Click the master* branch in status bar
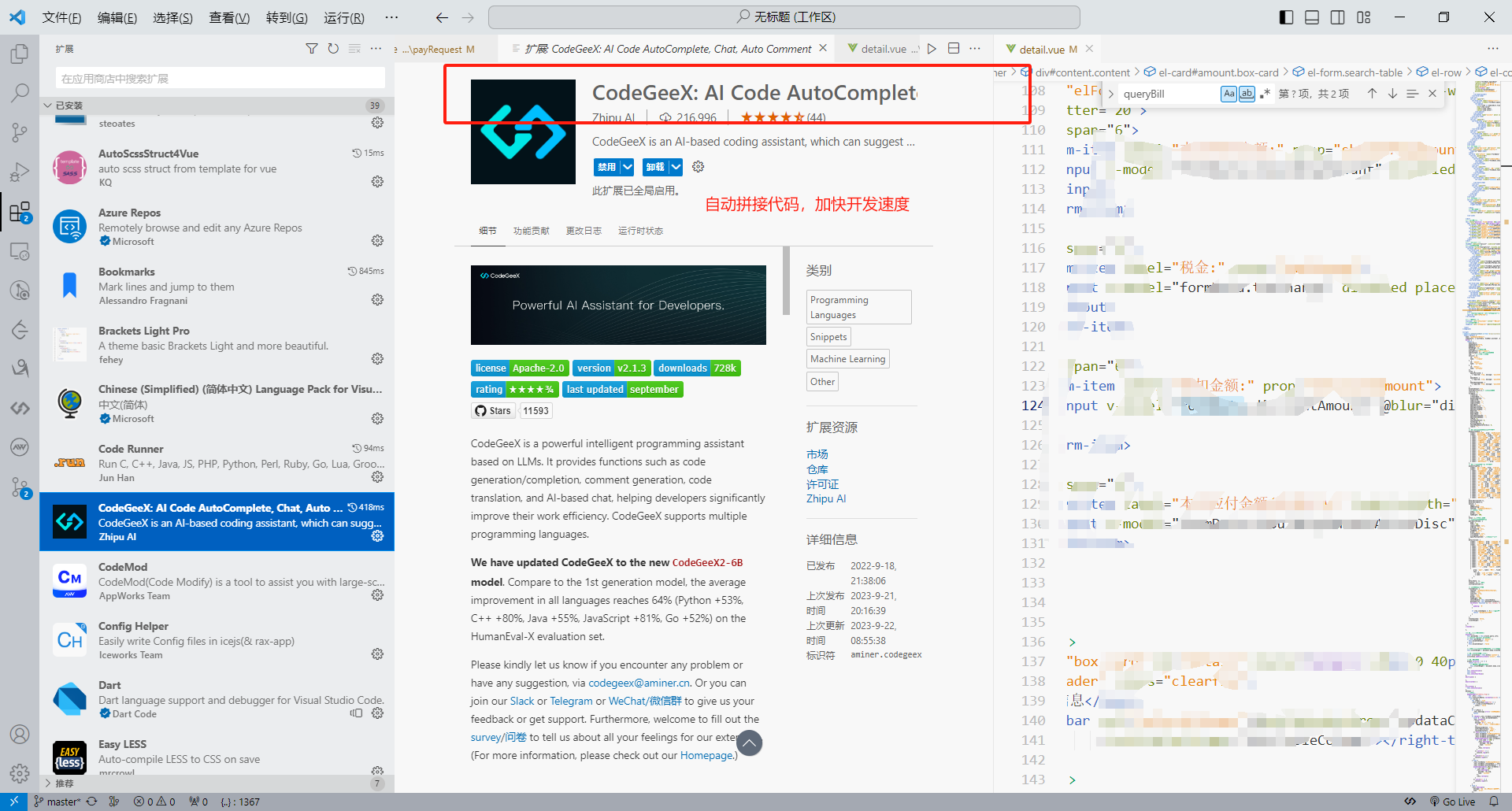1512x811 pixels. [x=57, y=802]
